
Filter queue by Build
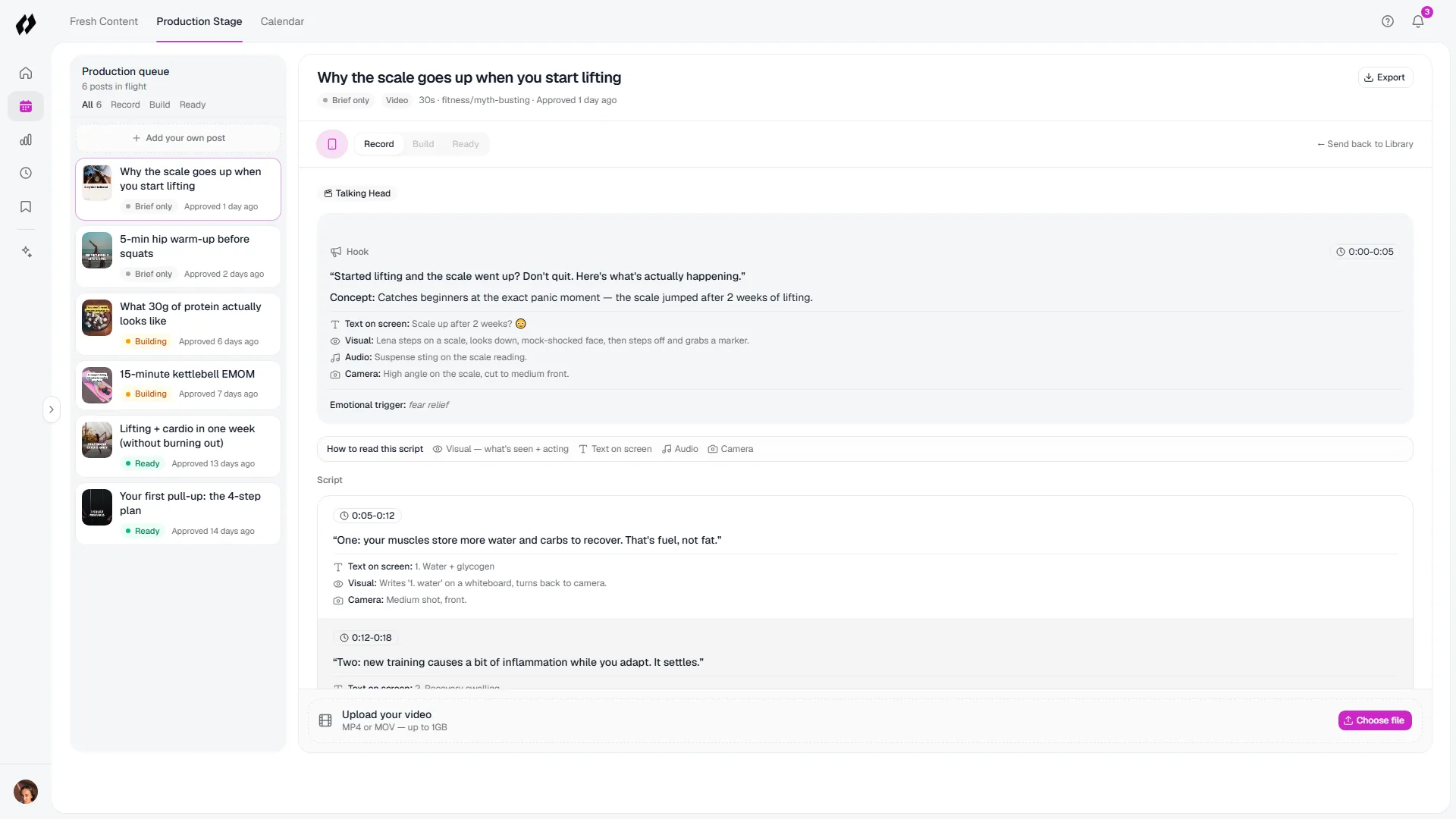click(x=159, y=105)
